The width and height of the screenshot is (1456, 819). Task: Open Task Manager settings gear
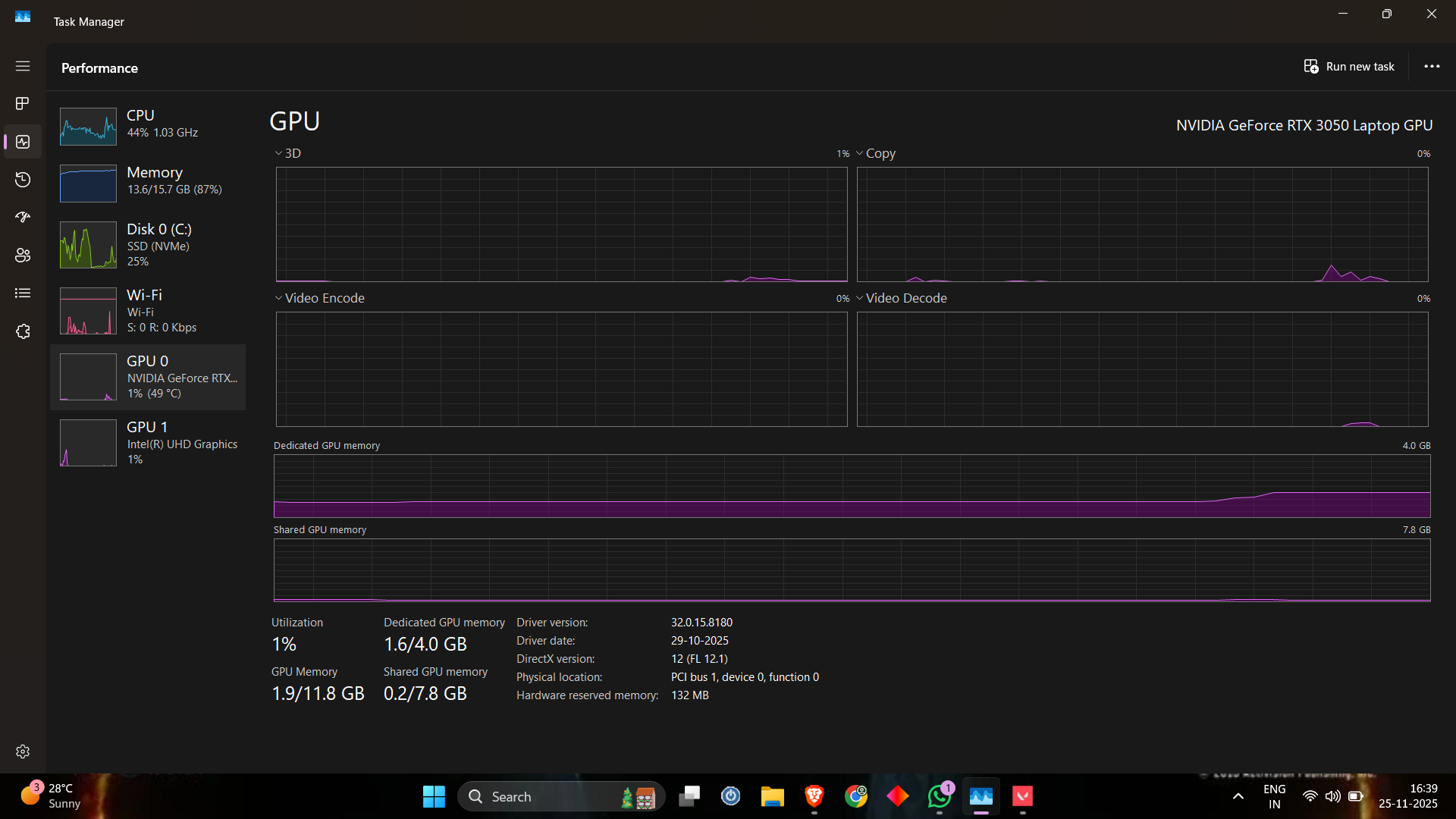tap(23, 752)
